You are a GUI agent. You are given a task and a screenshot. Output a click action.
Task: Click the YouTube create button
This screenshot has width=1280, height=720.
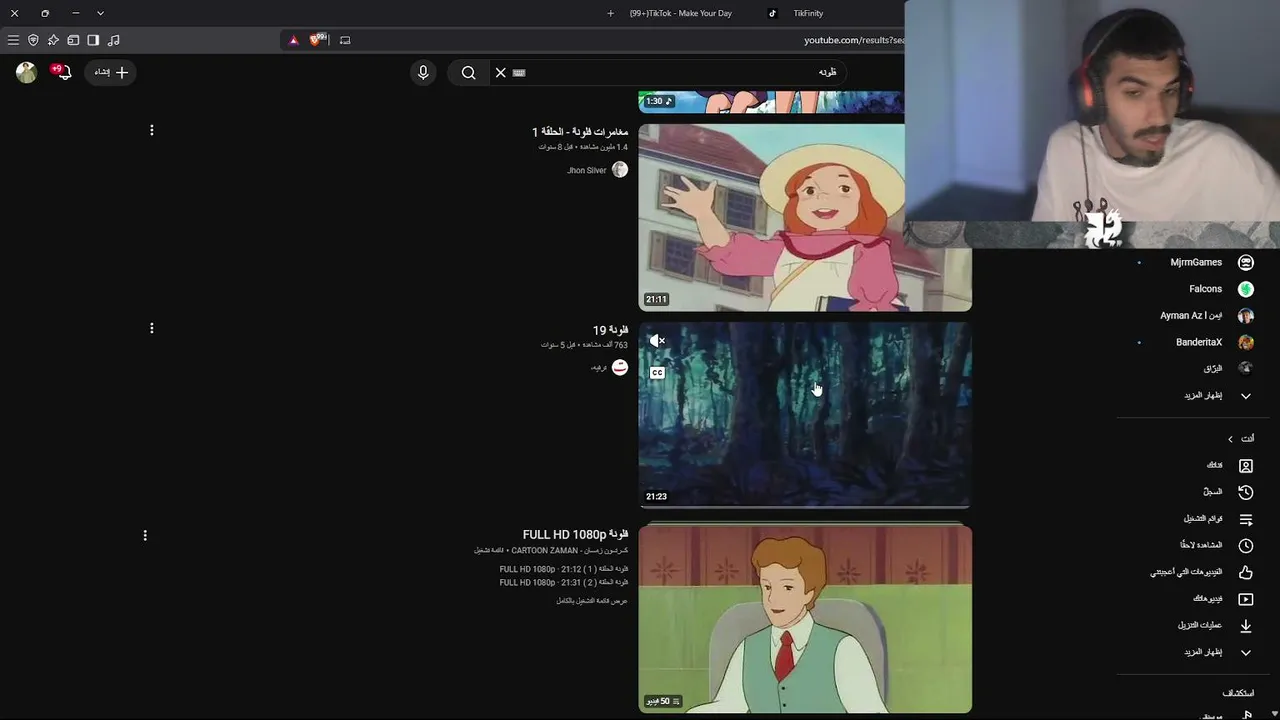pyautogui.click(x=110, y=72)
